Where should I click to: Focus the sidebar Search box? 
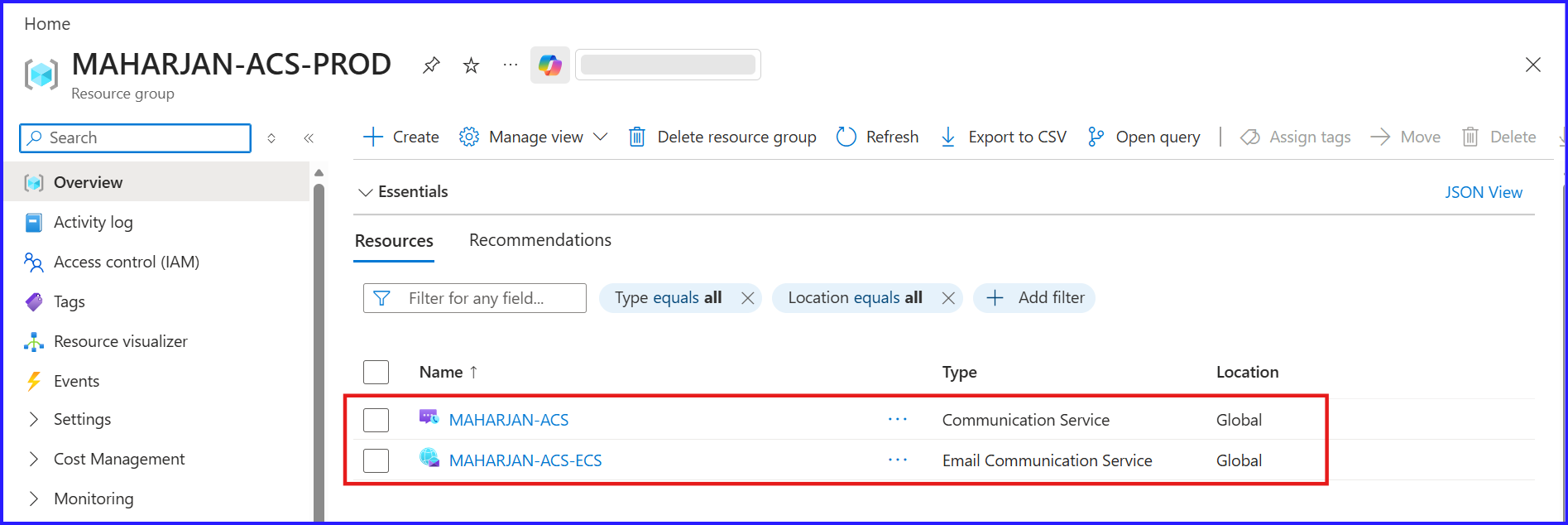[x=135, y=138]
